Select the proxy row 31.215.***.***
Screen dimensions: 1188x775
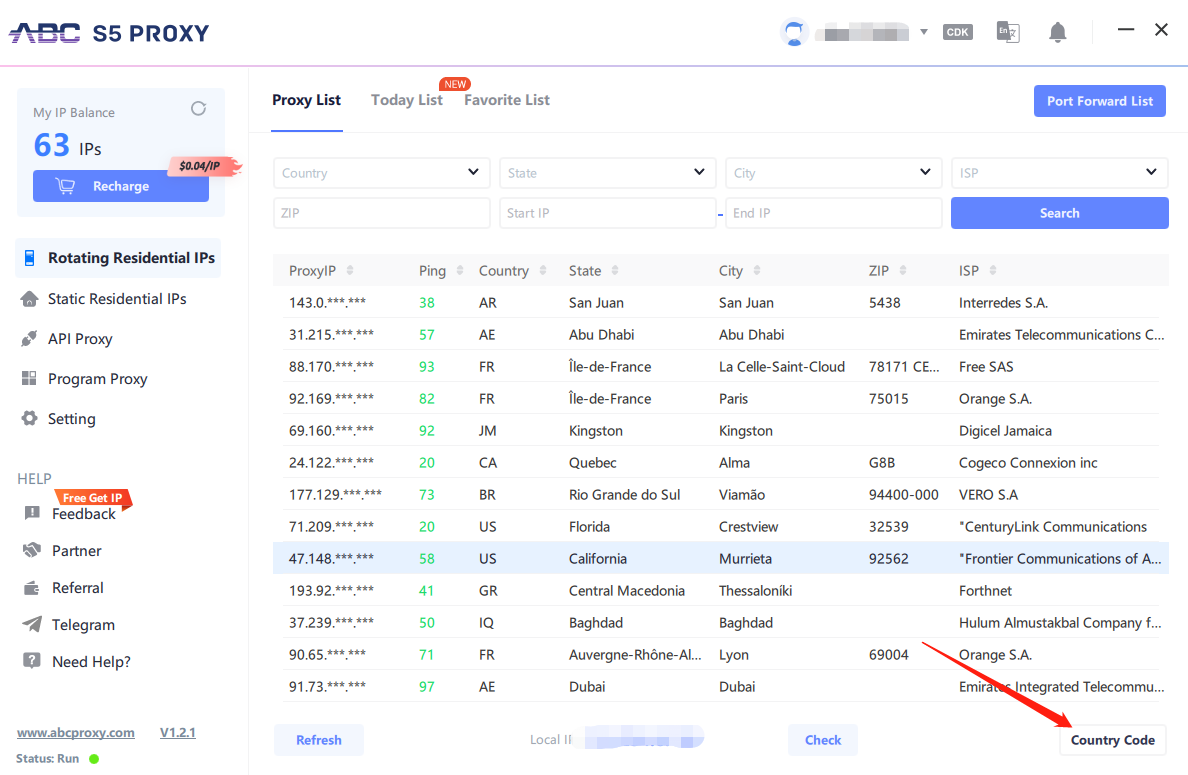tap(721, 334)
